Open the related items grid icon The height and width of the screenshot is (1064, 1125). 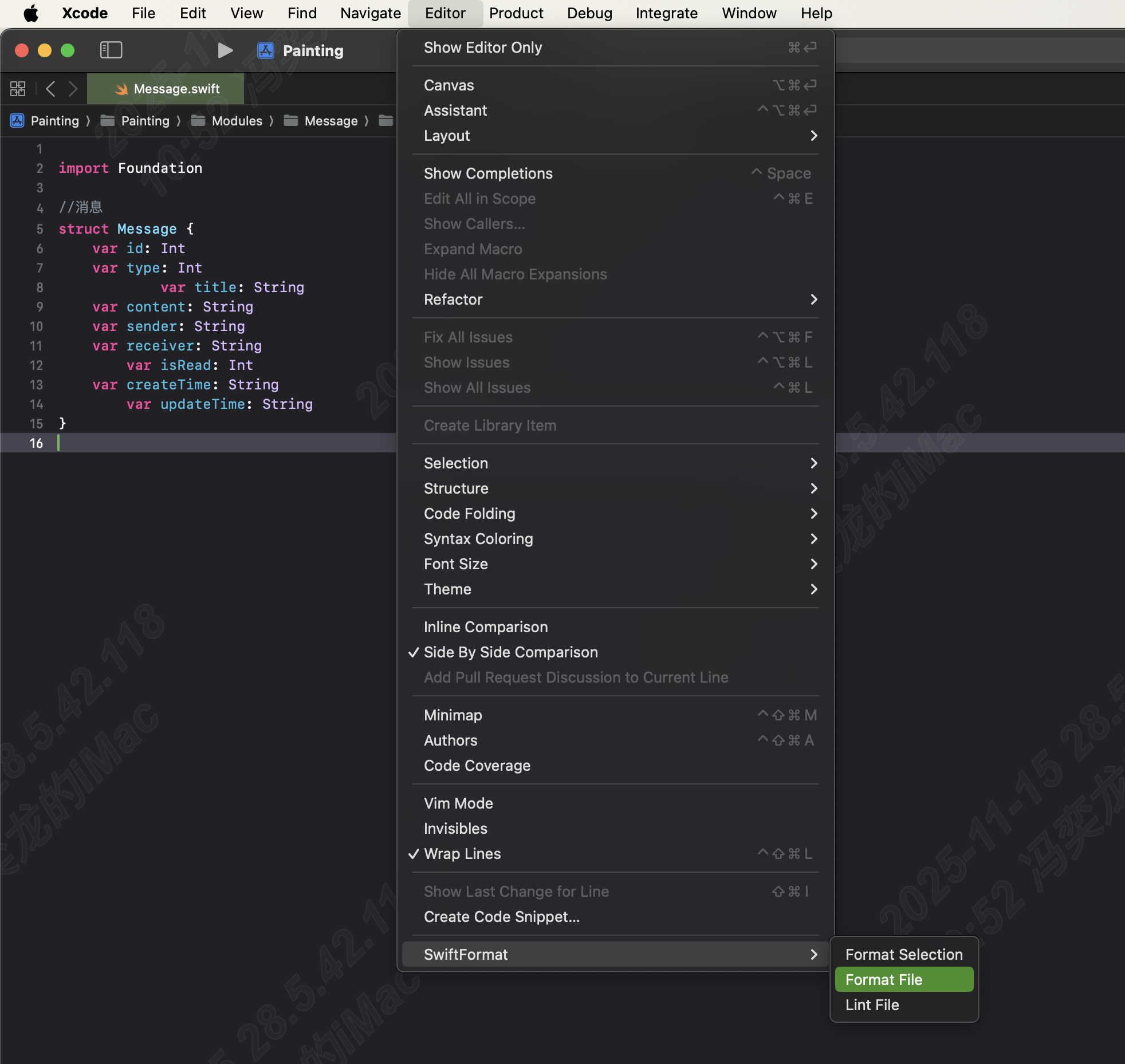[x=18, y=89]
